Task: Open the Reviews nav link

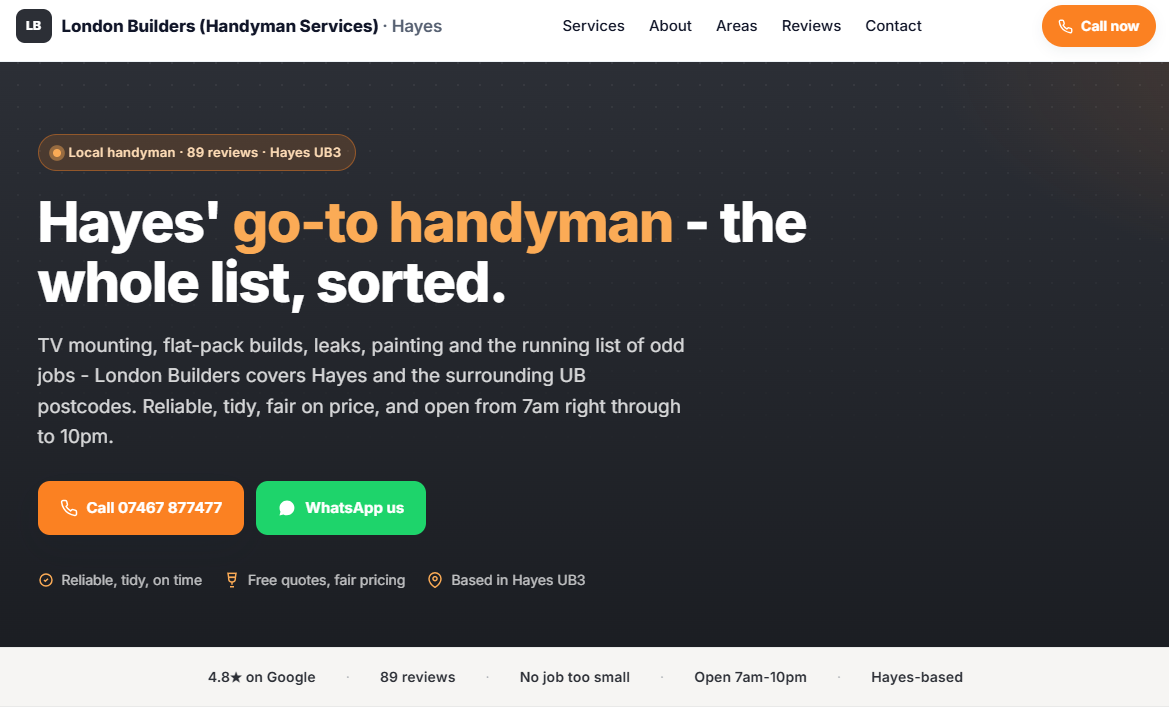Action: tap(811, 26)
